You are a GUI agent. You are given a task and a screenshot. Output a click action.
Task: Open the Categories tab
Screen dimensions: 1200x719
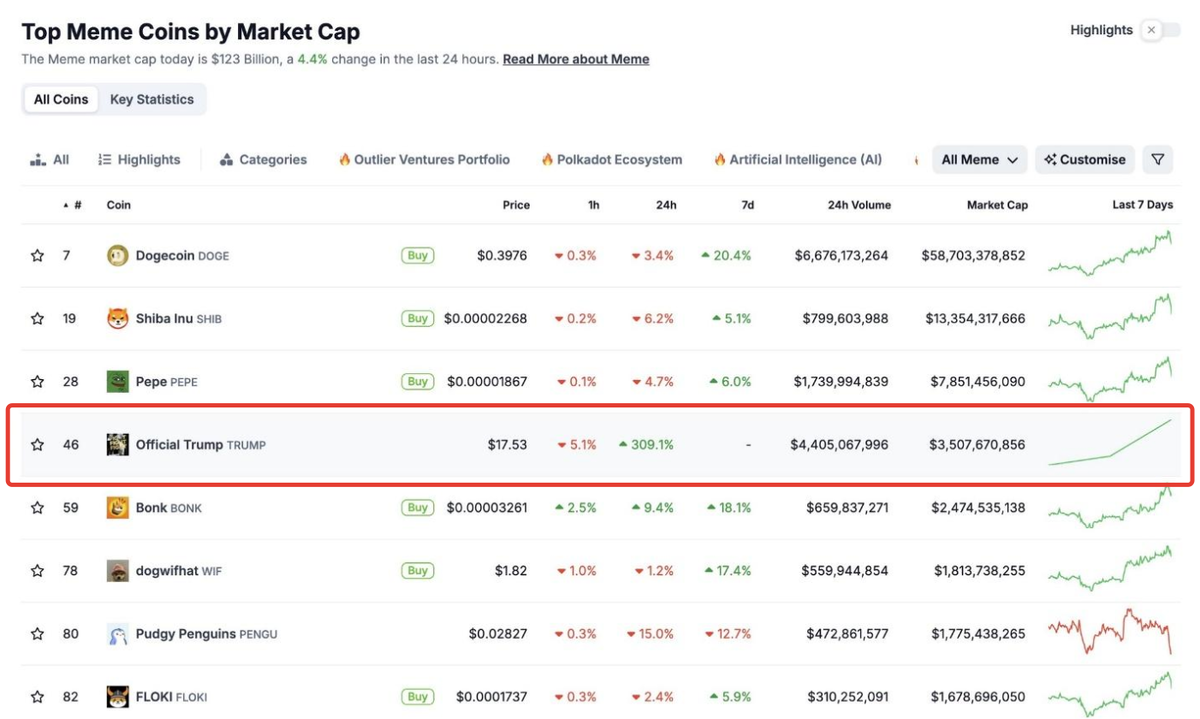[x=263, y=160]
